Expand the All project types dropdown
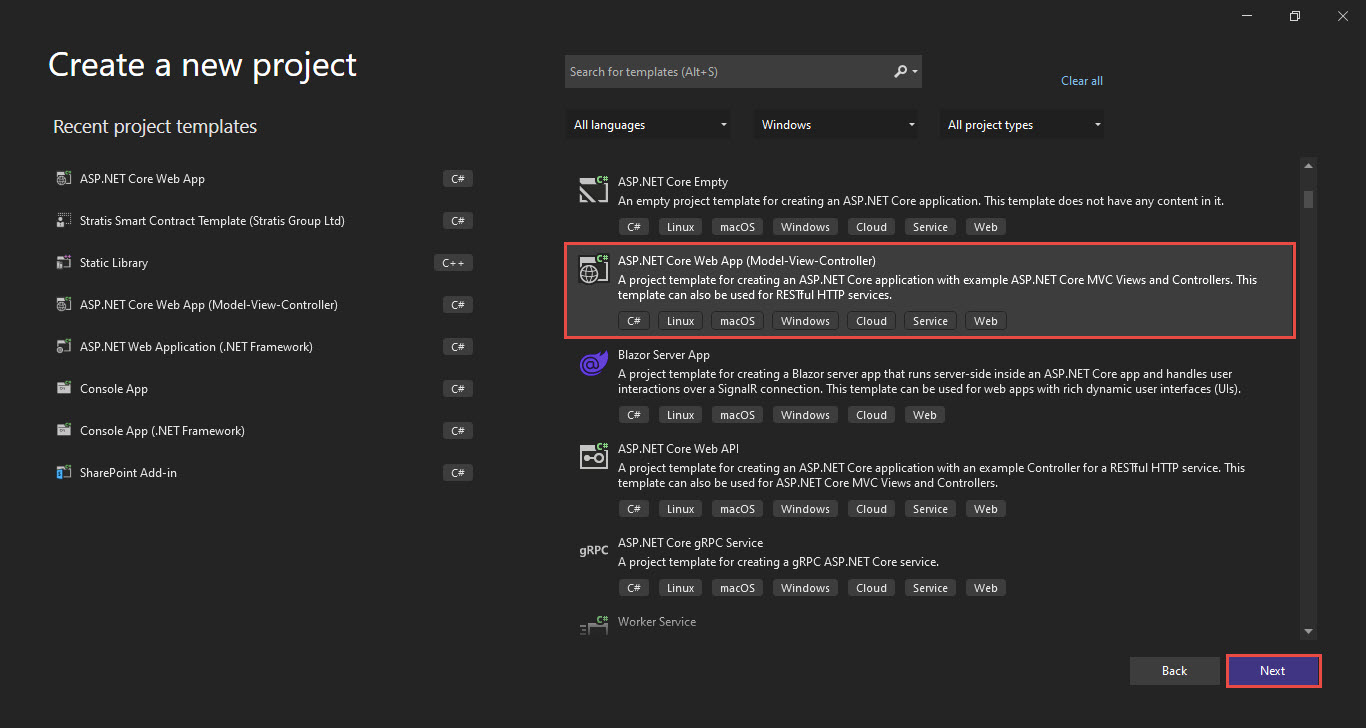The height and width of the screenshot is (728, 1366). [x=1022, y=125]
